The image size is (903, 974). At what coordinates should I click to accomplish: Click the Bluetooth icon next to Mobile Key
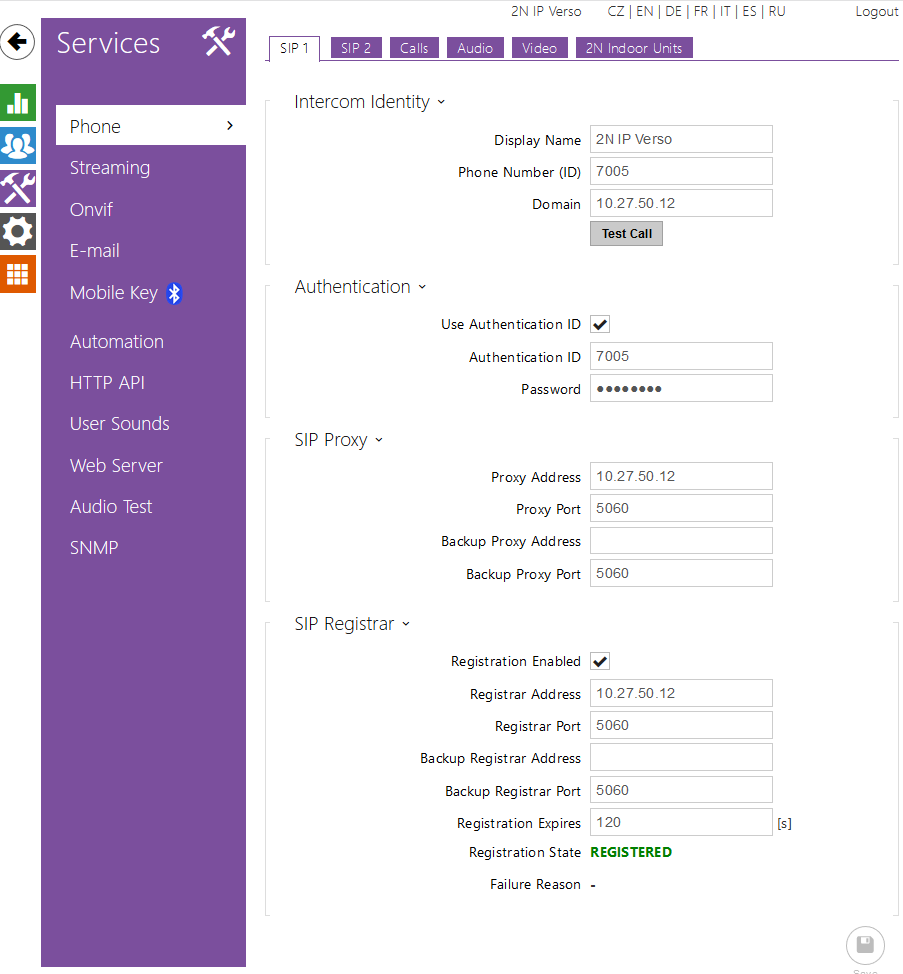[174, 293]
